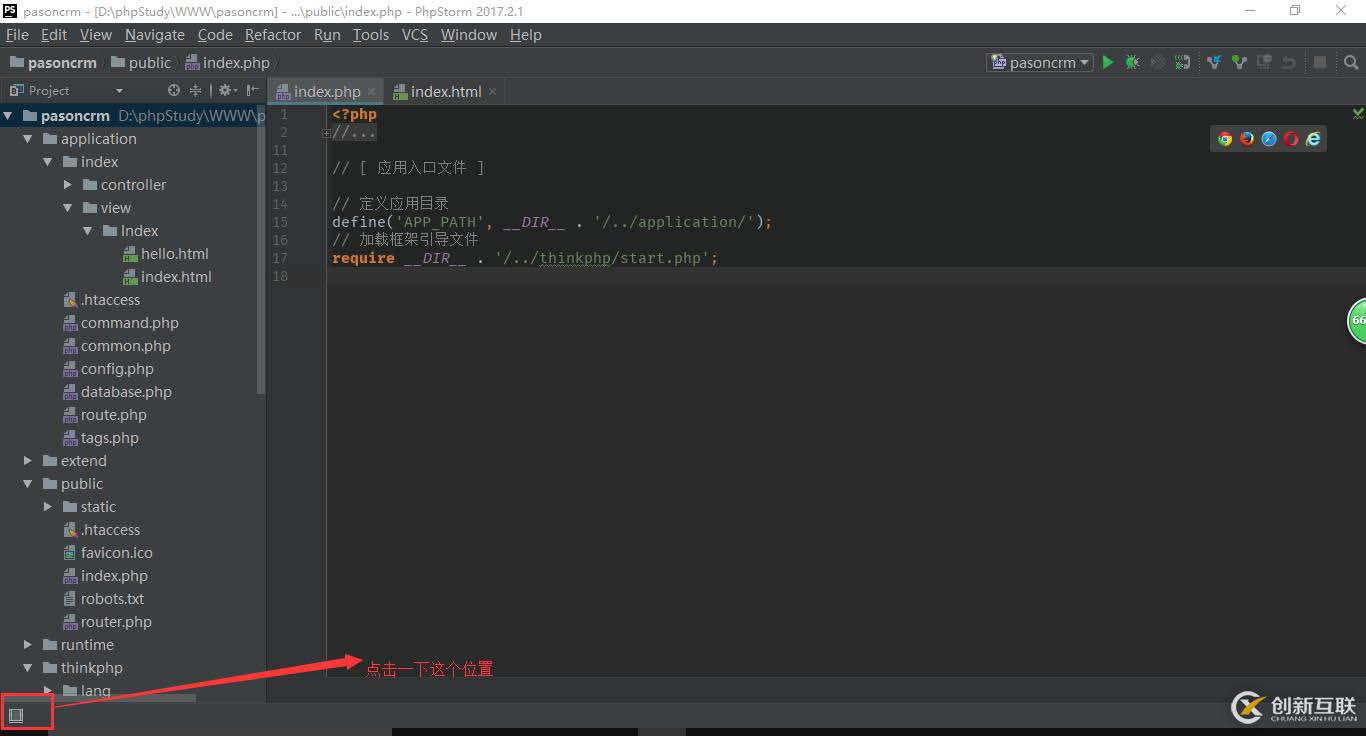
Task: Expand the static folder
Action: [x=48, y=507]
